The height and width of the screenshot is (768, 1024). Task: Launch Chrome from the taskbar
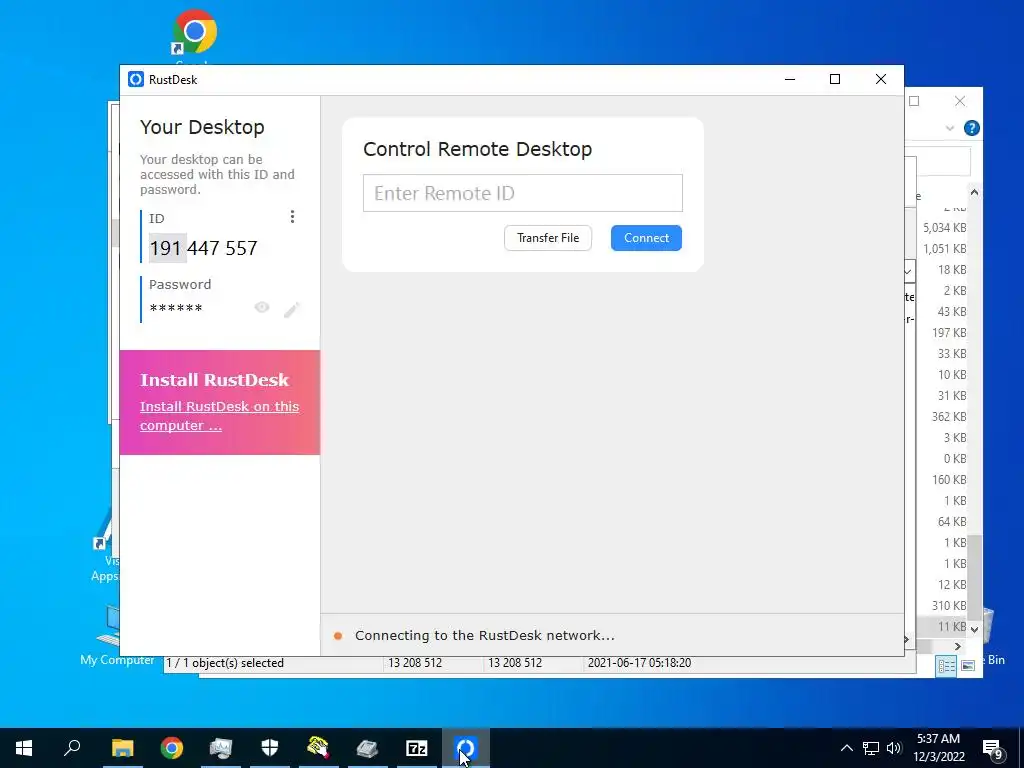172,748
